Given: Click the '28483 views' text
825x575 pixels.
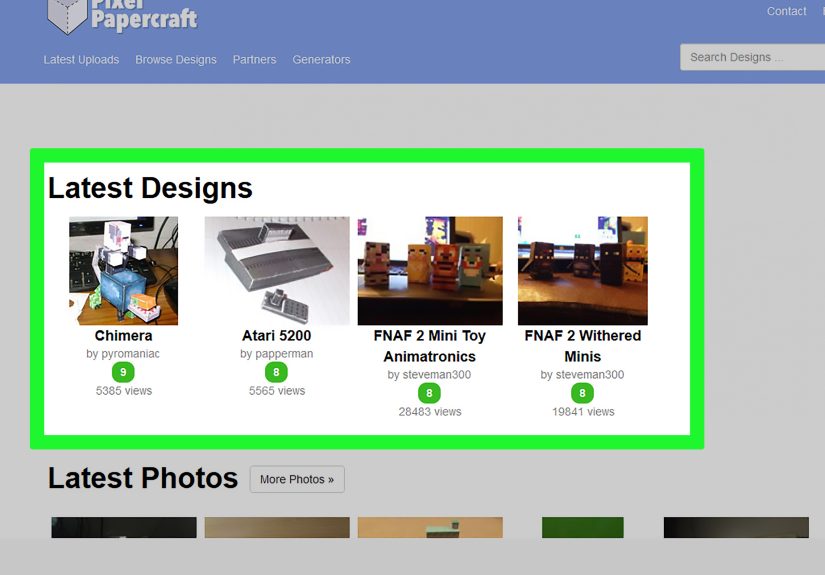Looking at the screenshot, I should coord(430,411).
